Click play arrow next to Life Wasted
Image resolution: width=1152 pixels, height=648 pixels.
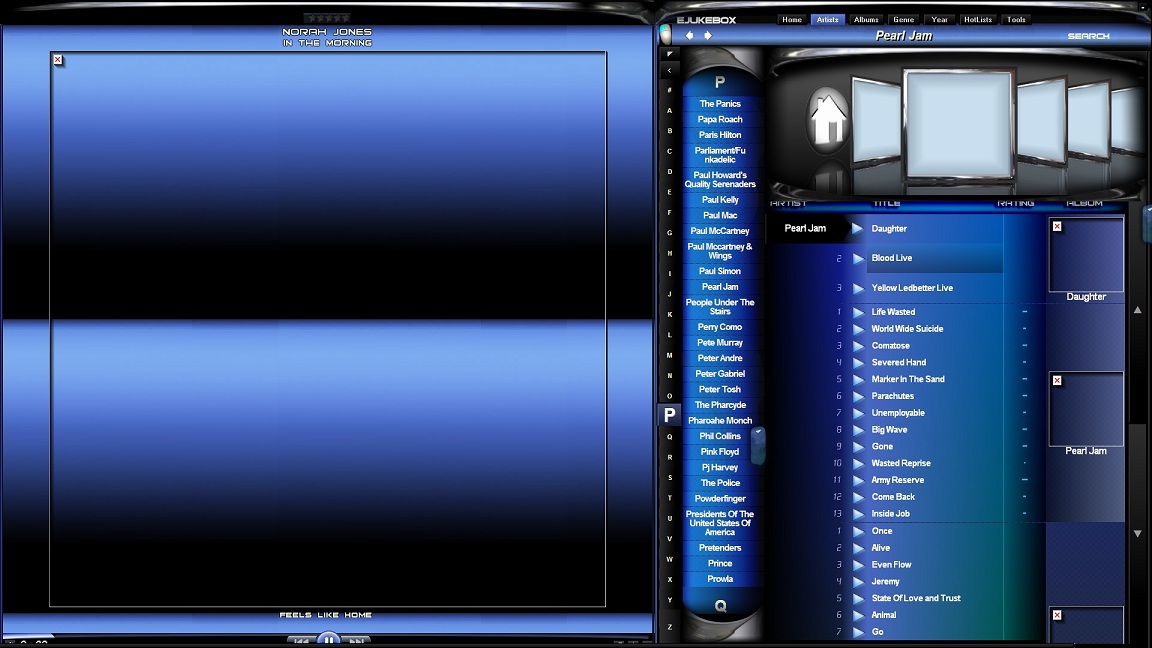(x=857, y=312)
